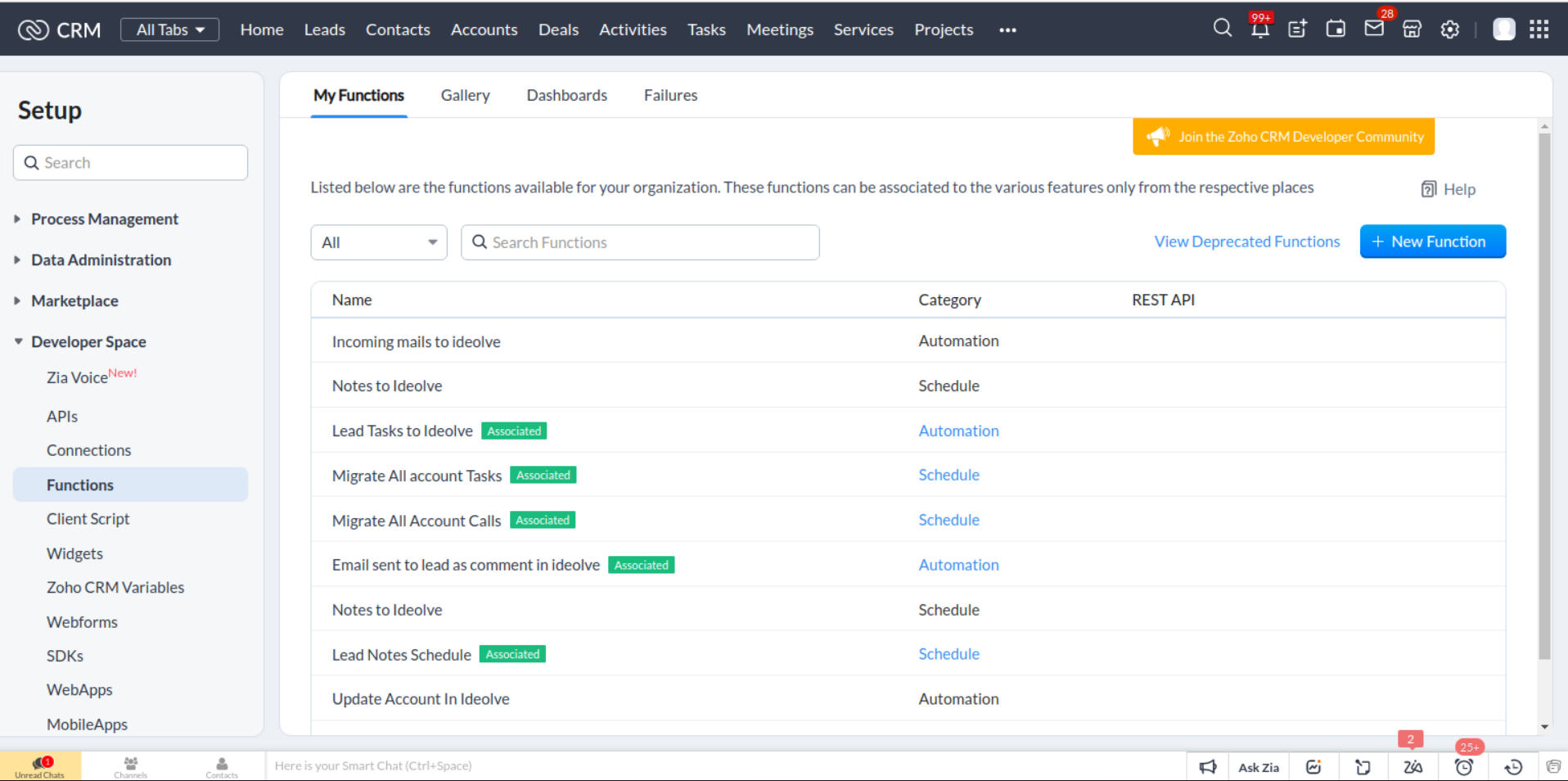Image resolution: width=1568 pixels, height=781 pixels.
Task: Open the mail icon with 28 badge
Action: (x=1374, y=29)
